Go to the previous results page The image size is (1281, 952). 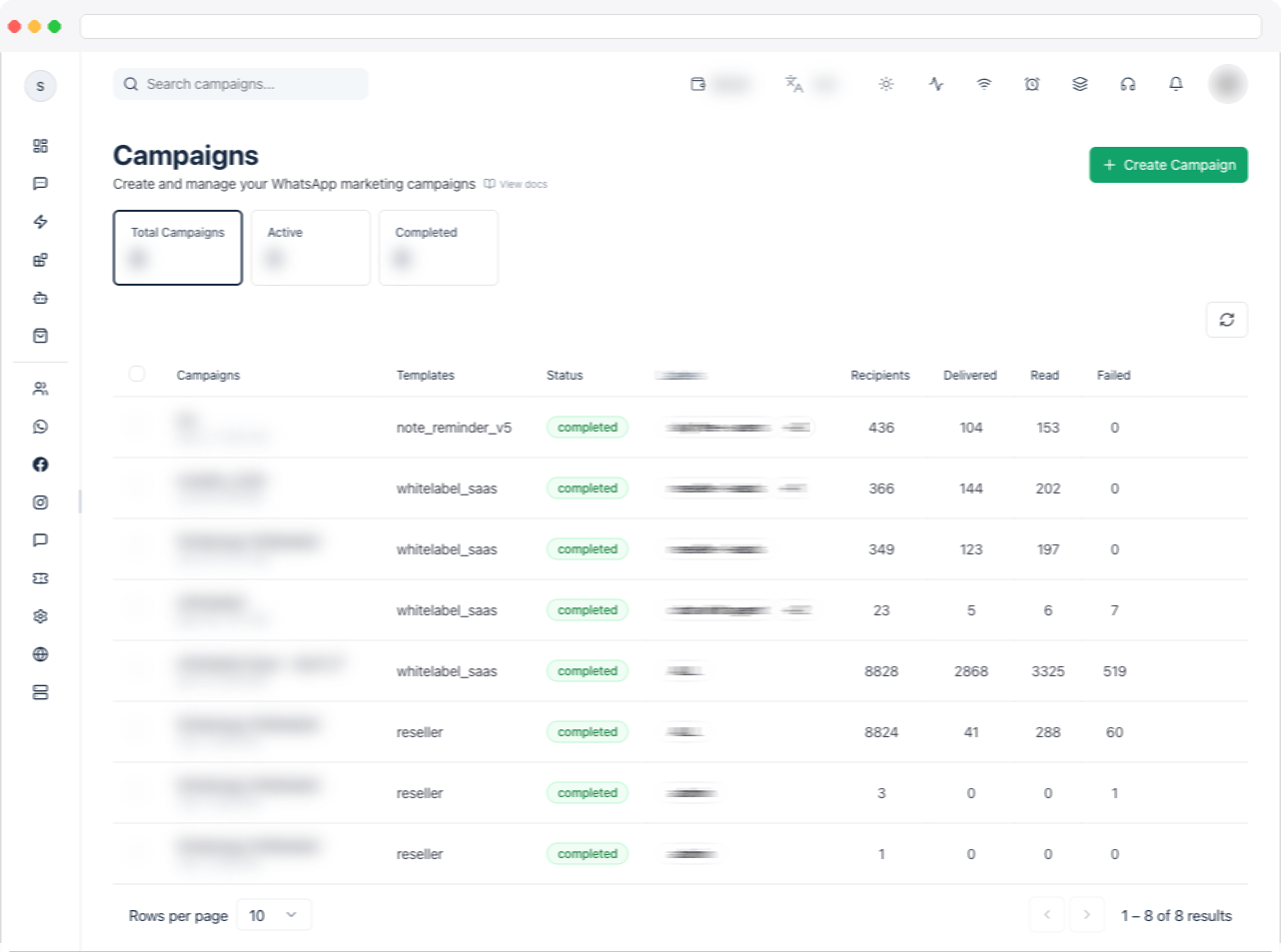point(1047,915)
